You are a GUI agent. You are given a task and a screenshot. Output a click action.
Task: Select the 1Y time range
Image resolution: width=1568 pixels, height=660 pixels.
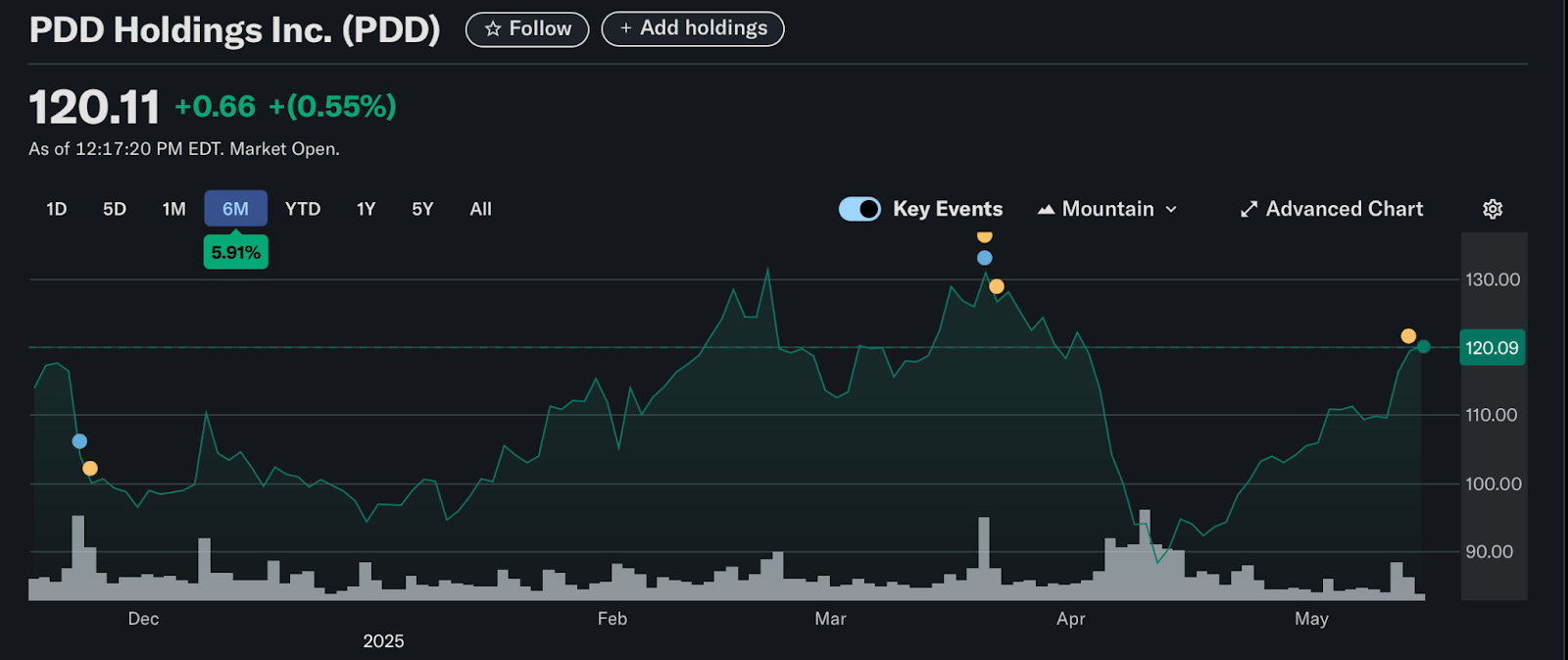click(x=367, y=209)
